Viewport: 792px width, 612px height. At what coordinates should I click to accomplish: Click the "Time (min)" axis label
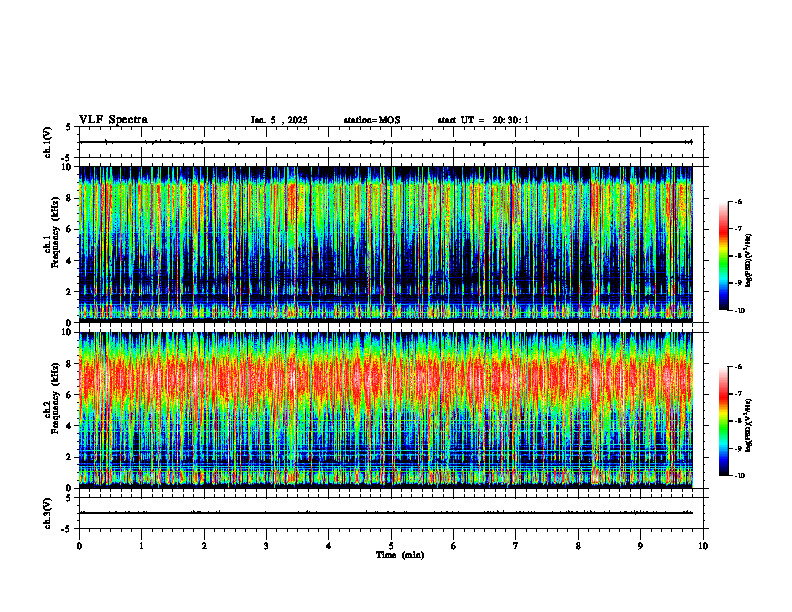point(400,555)
